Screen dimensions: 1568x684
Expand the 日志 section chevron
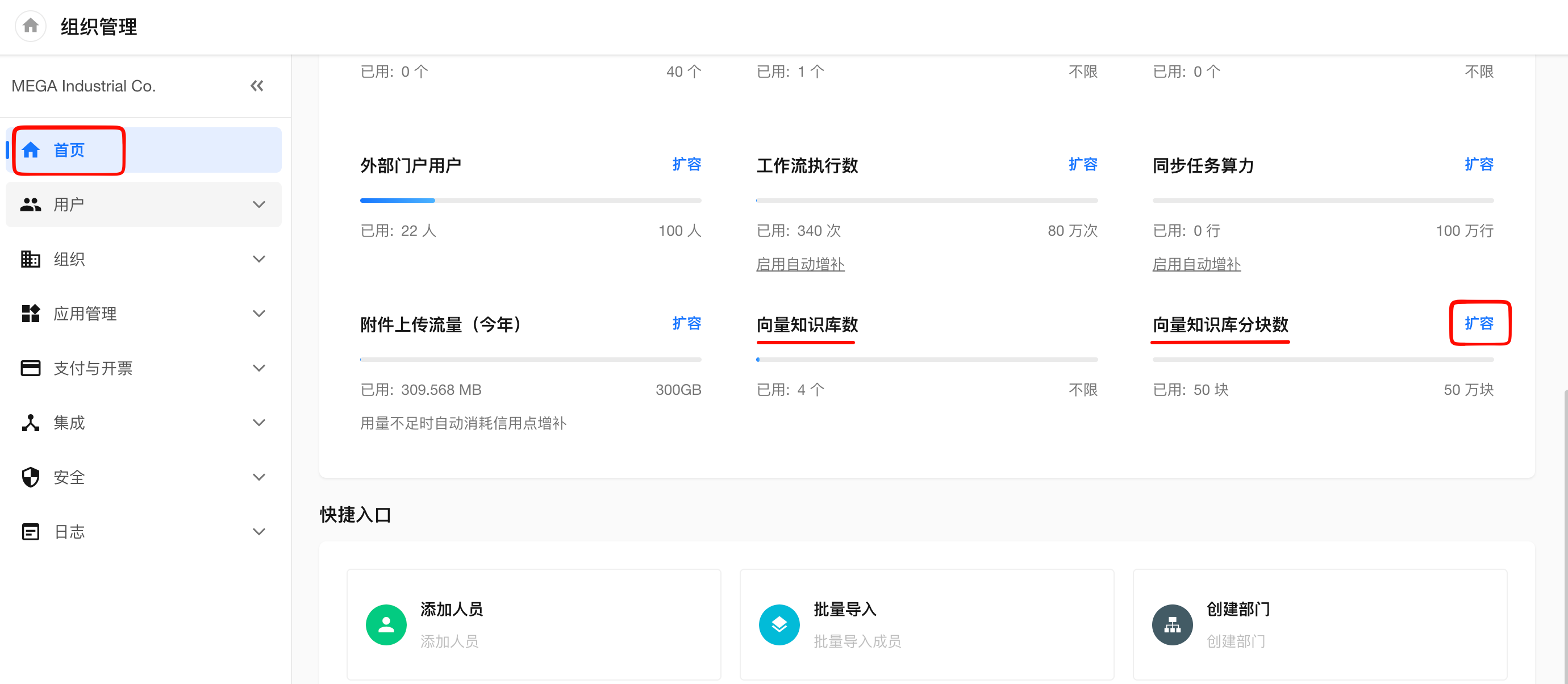click(258, 532)
